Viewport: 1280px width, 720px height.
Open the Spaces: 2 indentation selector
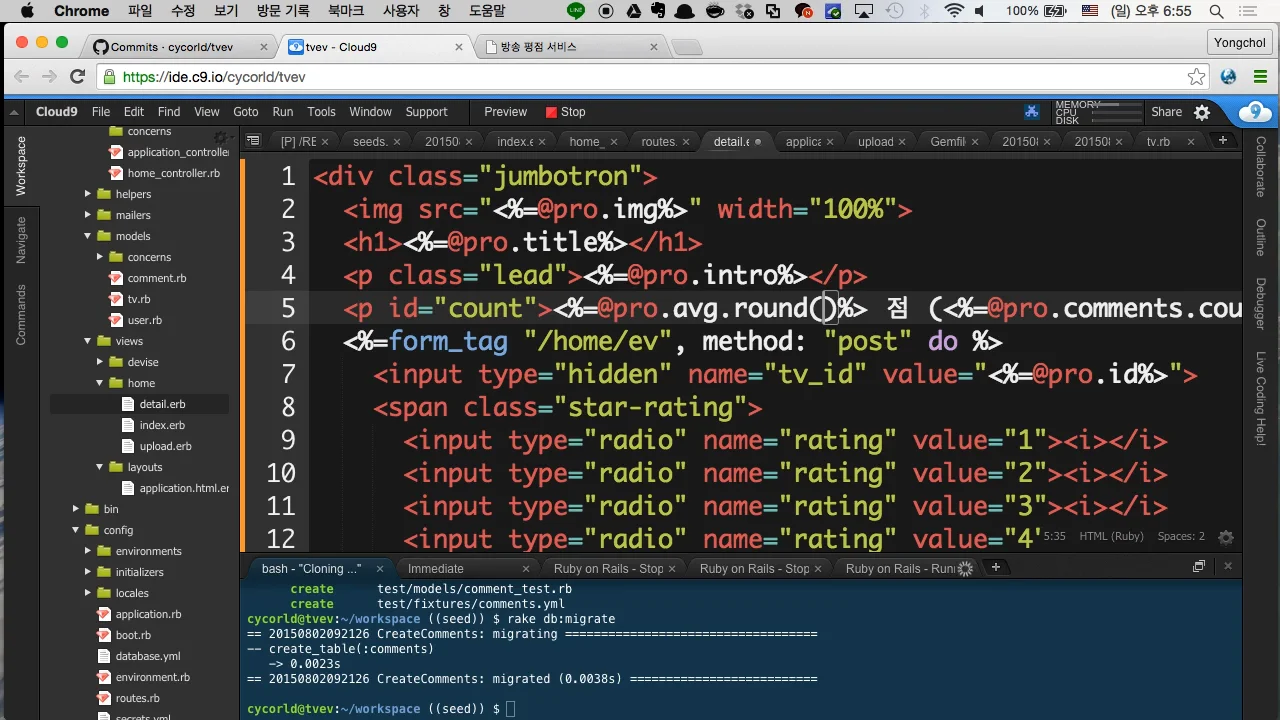1181,537
